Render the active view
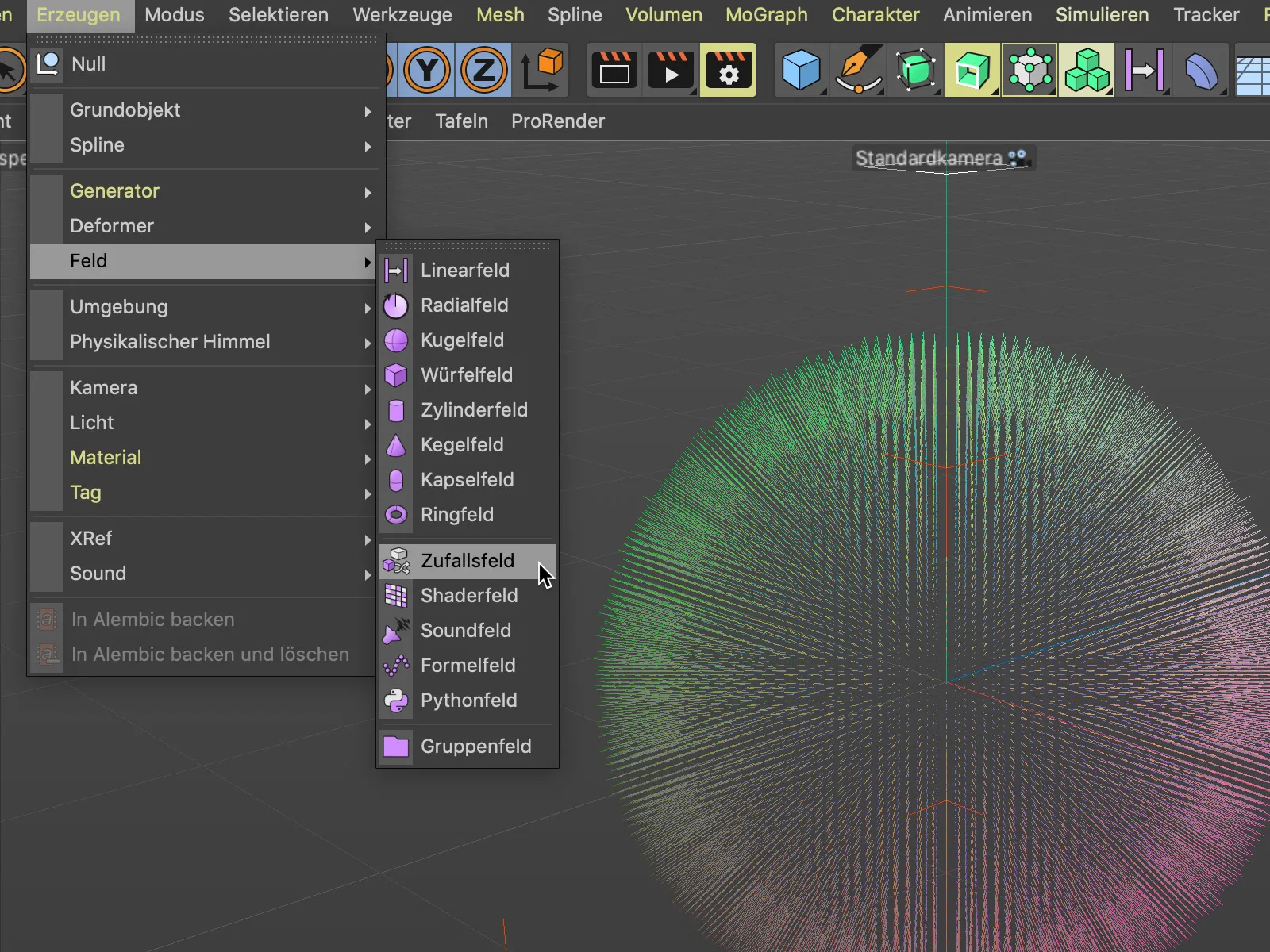Image resolution: width=1270 pixels, height=952 pixels. click(x=614, y=71)
